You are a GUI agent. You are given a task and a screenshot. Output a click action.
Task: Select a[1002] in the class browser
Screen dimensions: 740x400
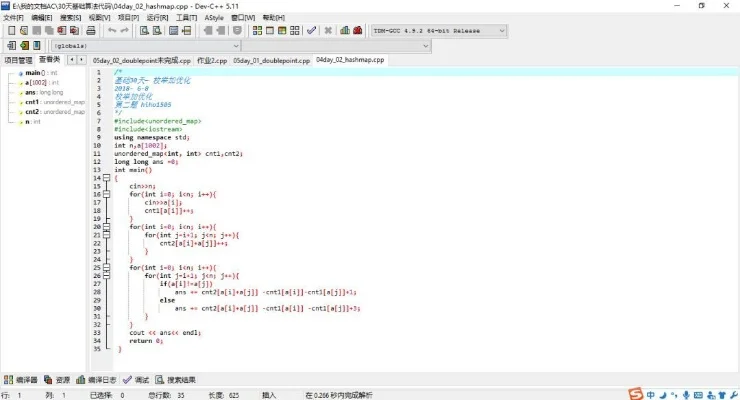tap(42, 83)
